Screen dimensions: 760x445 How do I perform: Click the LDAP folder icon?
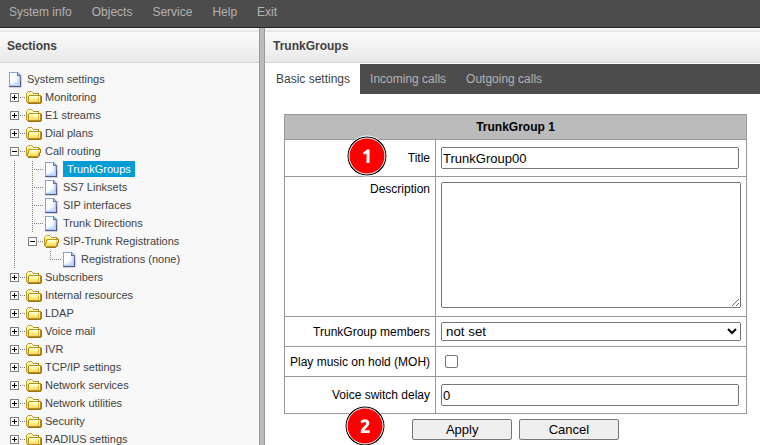(x=34, y=313)
